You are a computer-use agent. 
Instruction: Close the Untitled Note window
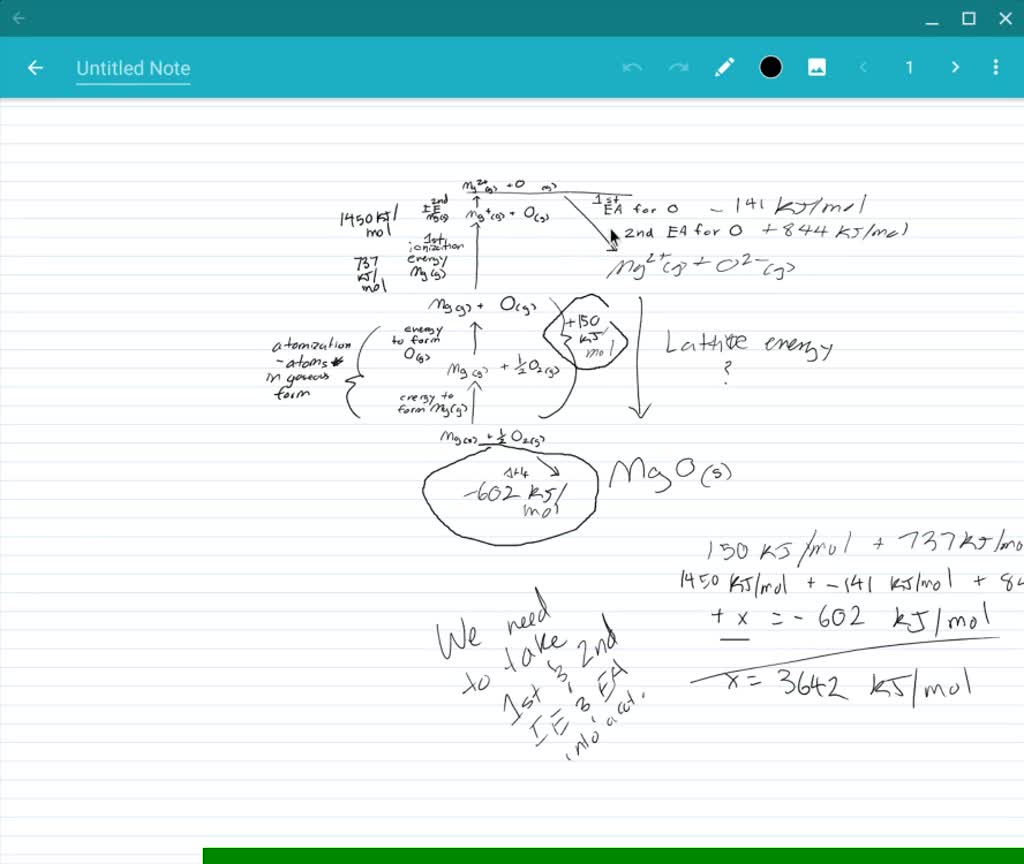tap(1005, 19)
